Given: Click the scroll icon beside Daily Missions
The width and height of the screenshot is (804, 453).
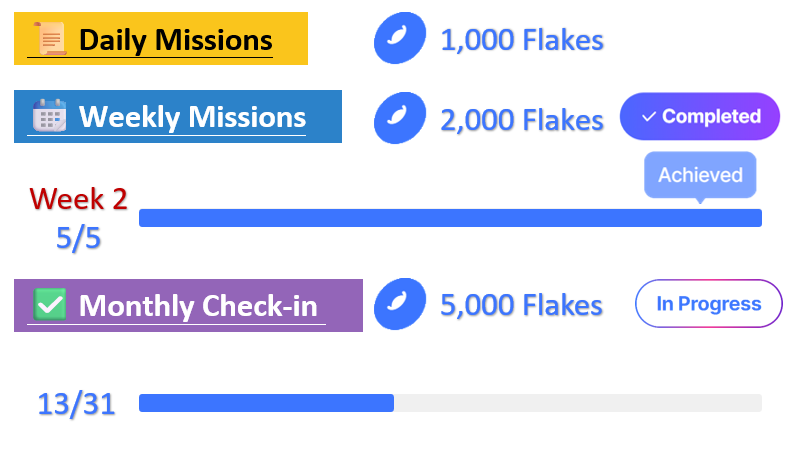Looking at the screenshot, I should click(50, 40).
